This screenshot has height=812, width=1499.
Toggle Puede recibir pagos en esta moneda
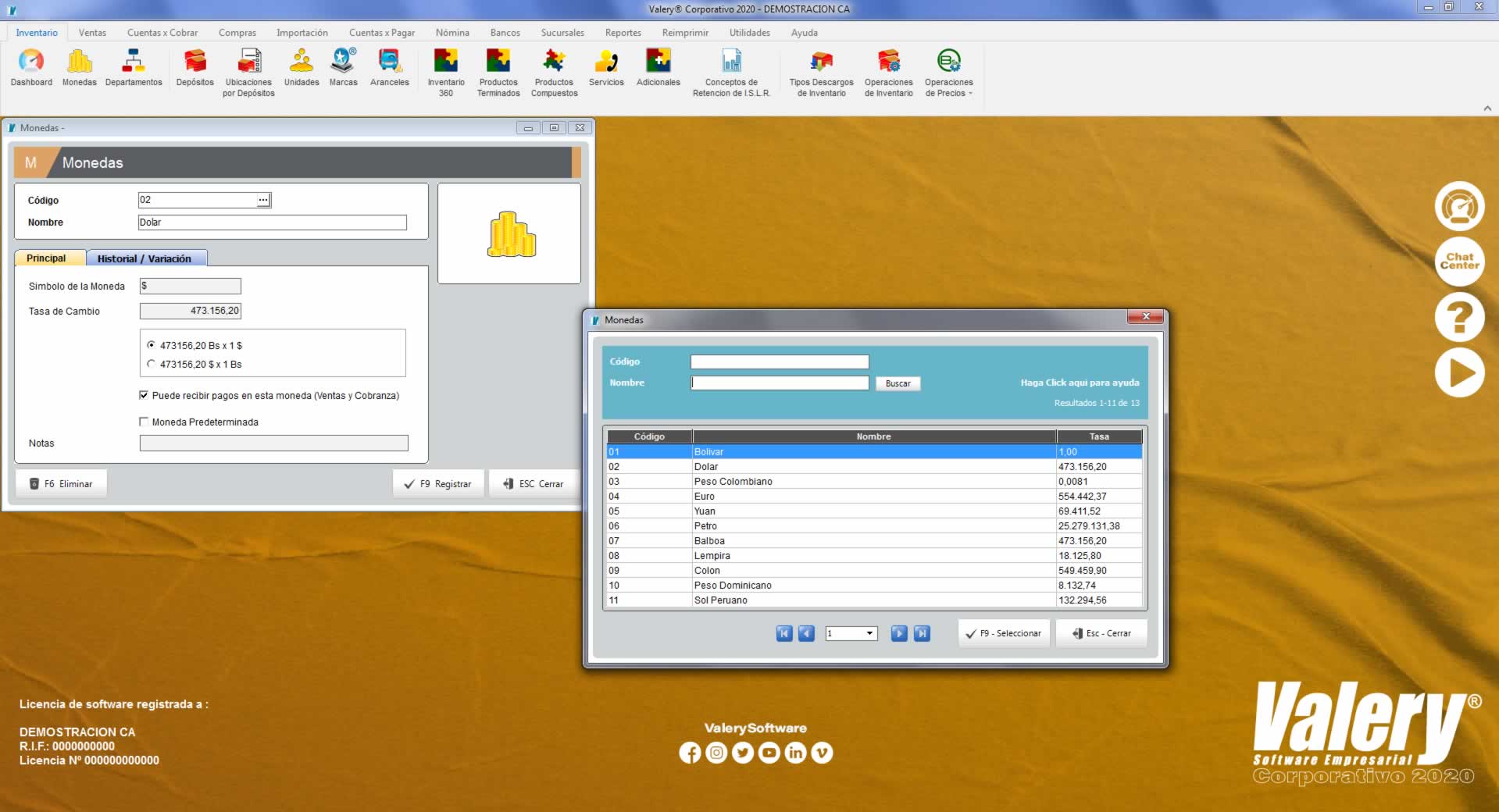pyautogui.click(x=144, y=395)
